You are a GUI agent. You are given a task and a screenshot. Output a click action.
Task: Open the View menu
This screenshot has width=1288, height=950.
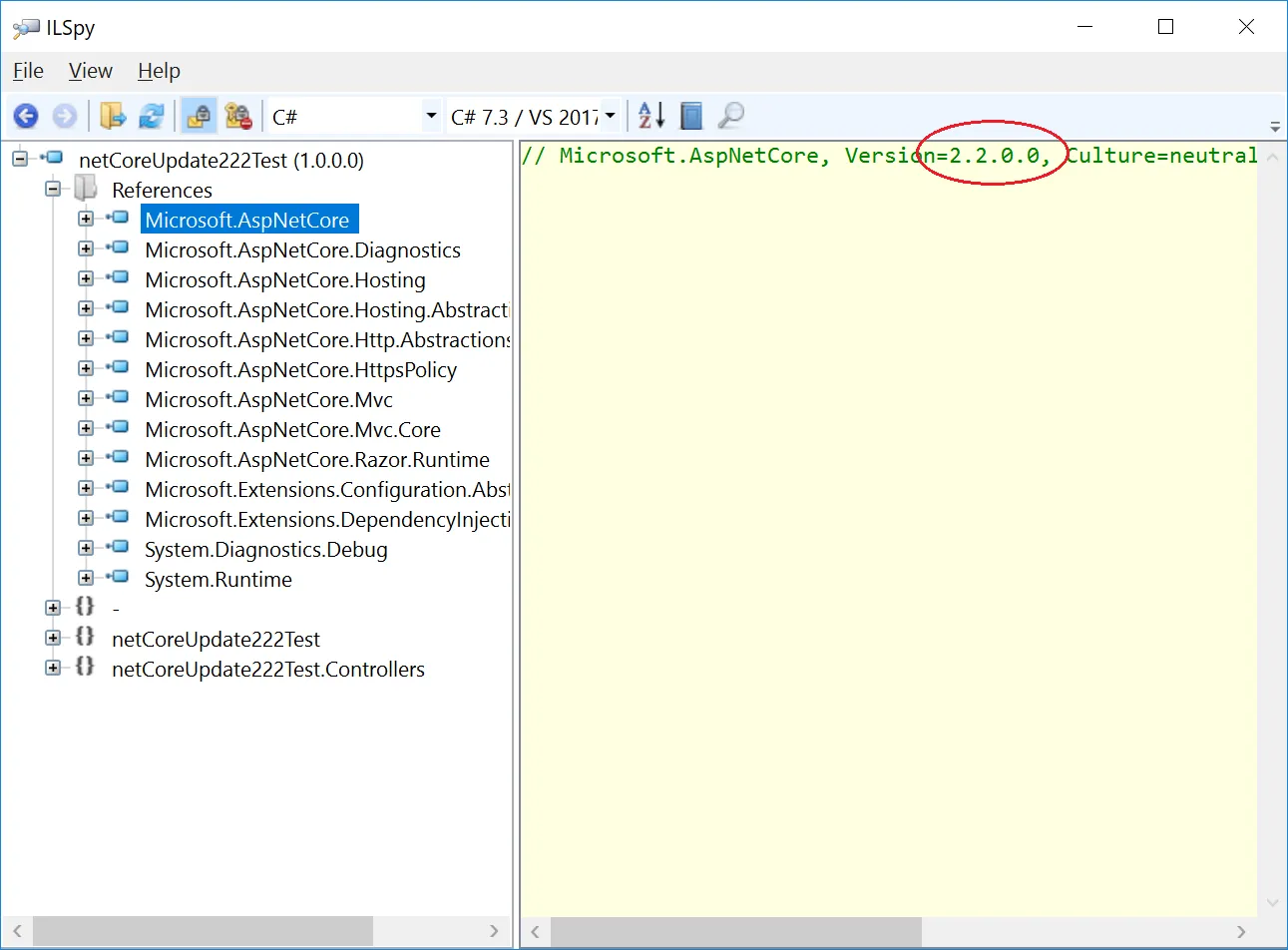90,71
